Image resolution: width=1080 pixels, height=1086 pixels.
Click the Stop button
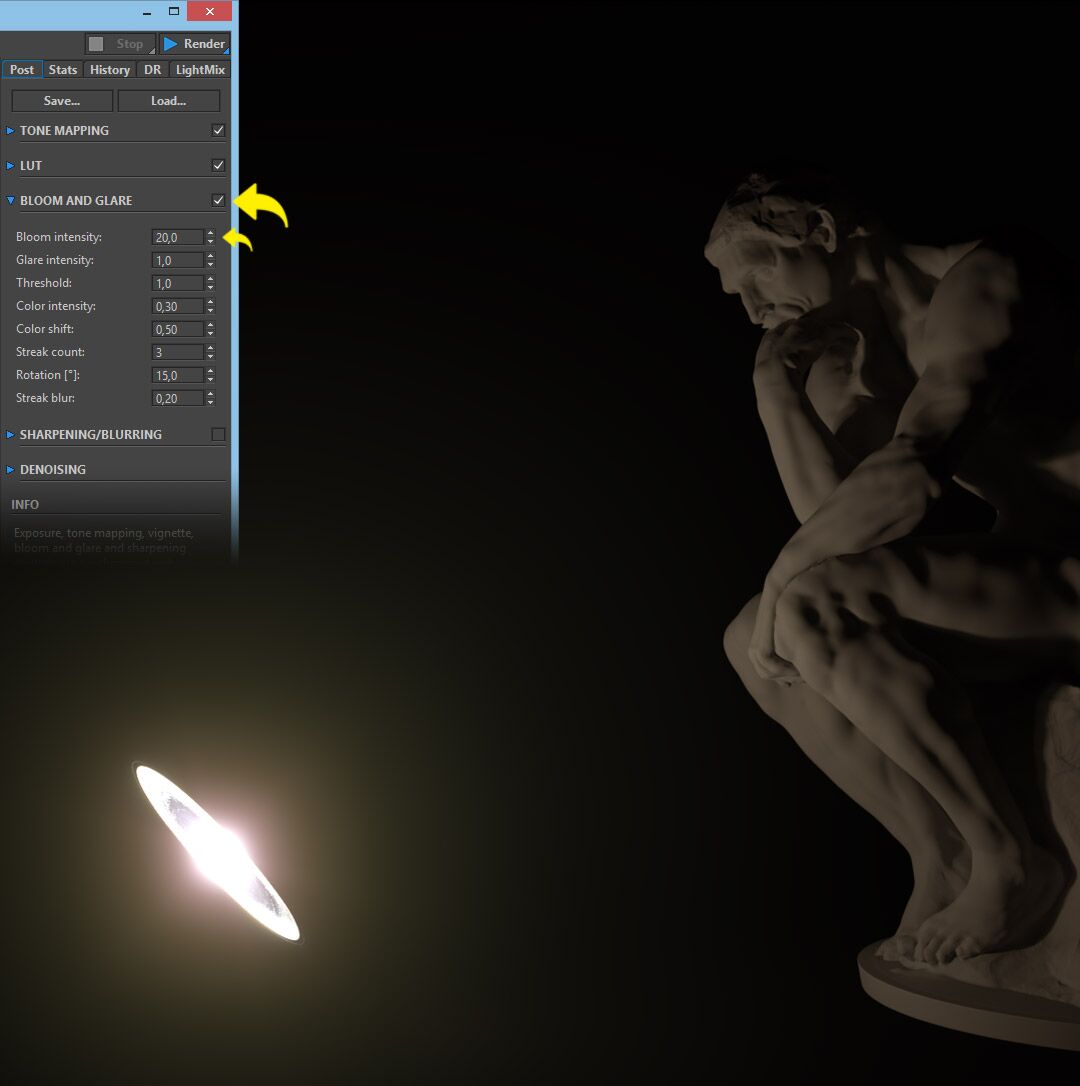click(x=120, y=44)
